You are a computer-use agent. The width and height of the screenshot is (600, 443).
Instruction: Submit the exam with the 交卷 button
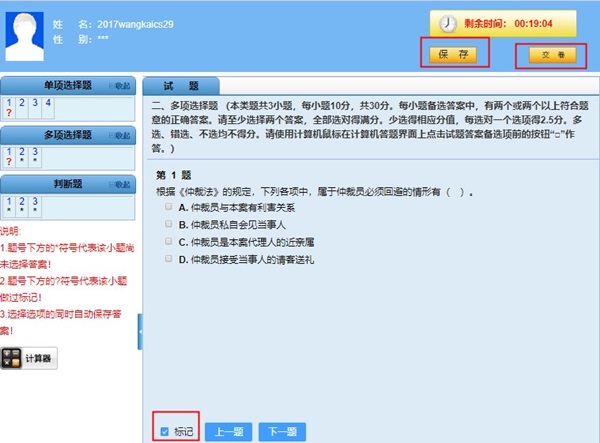tap(553, 55)
